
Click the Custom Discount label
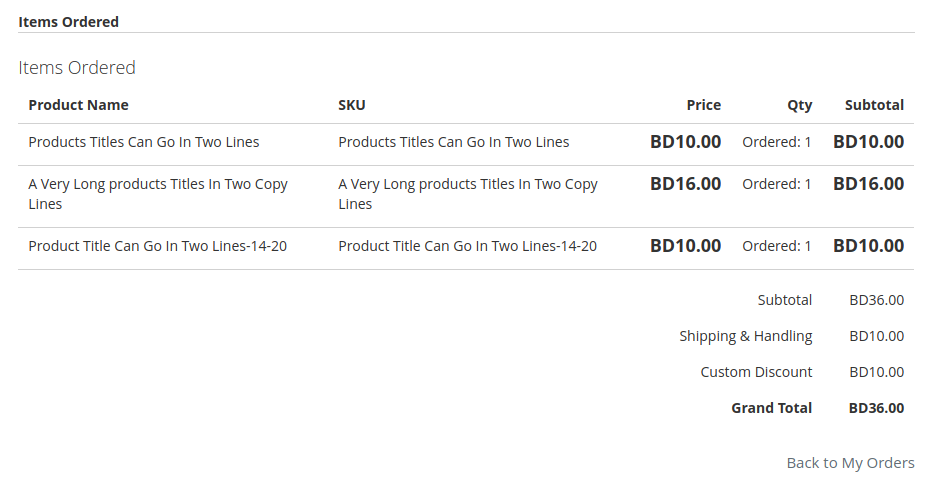(756, 372)
